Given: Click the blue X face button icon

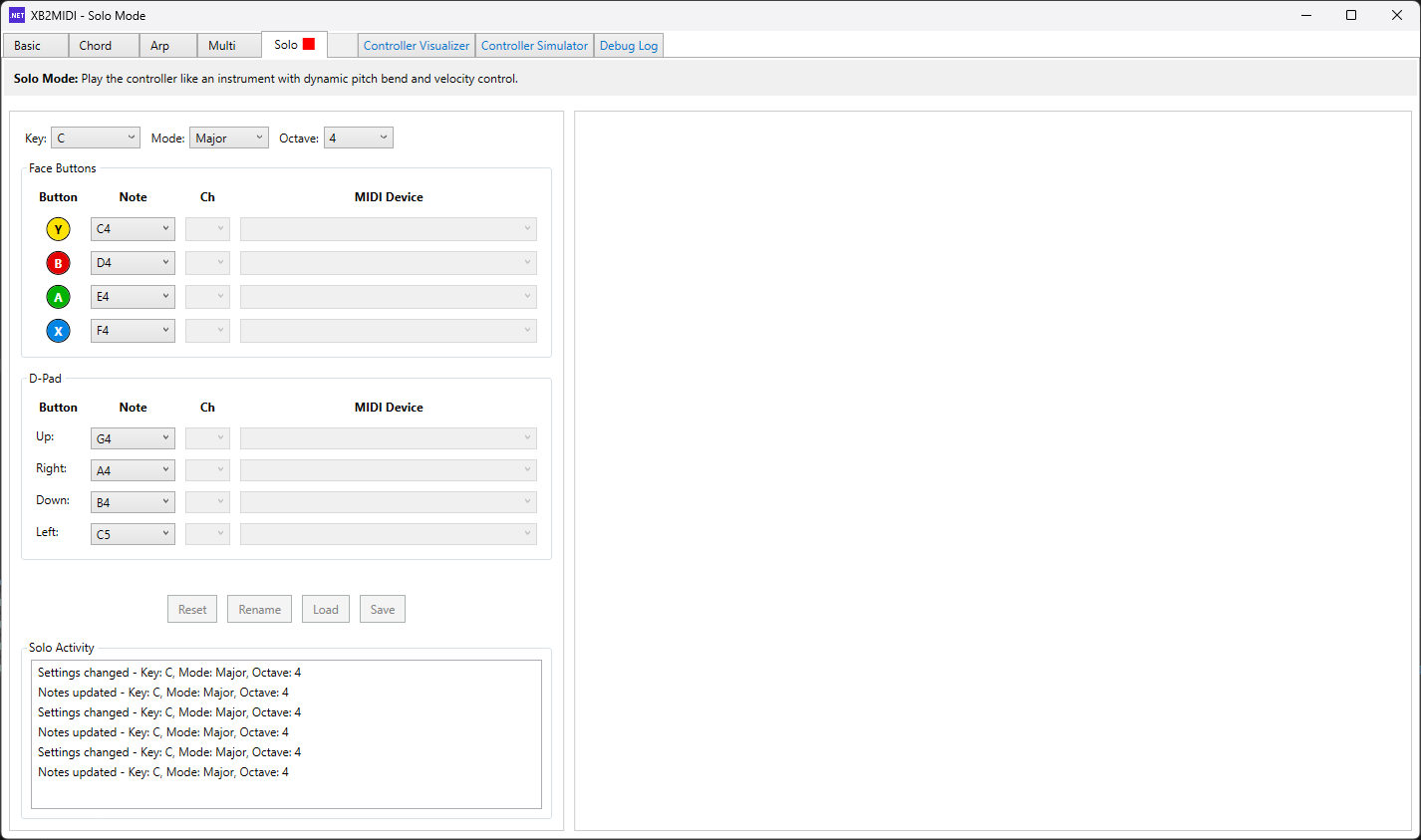Looking at the screenshot, I should tap(58, 331).
